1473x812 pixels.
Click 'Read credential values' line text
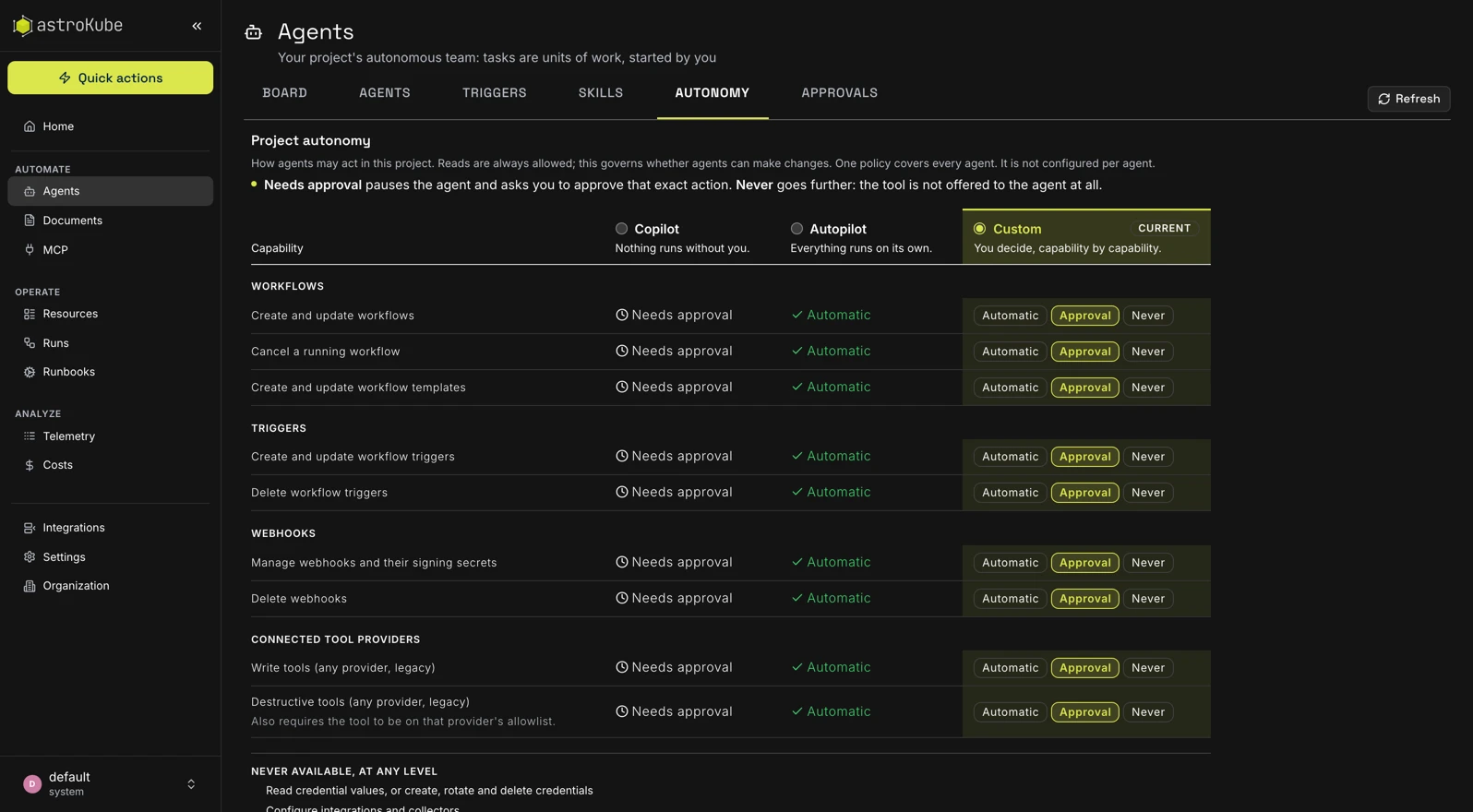point(429,791)
